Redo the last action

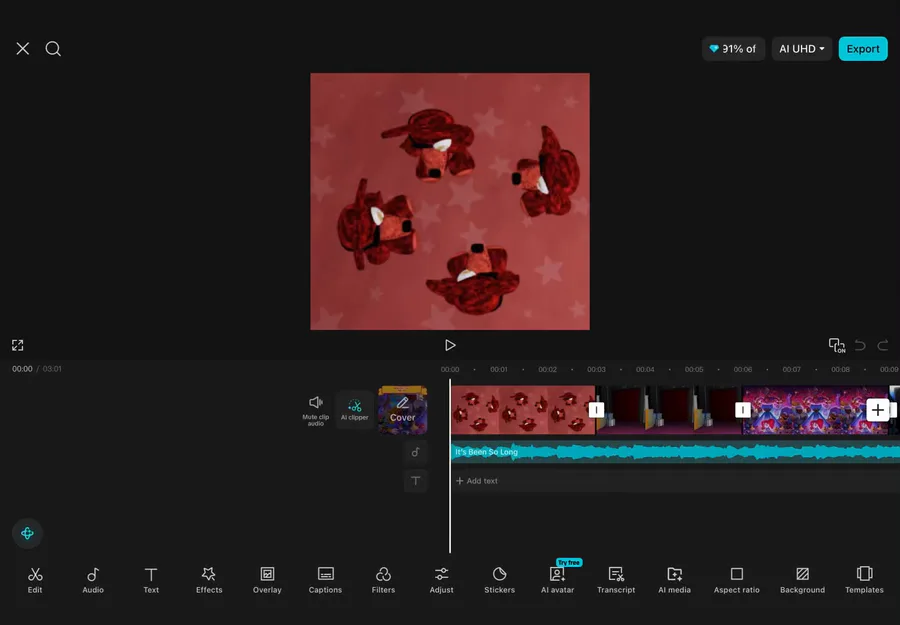coord(883,345)
